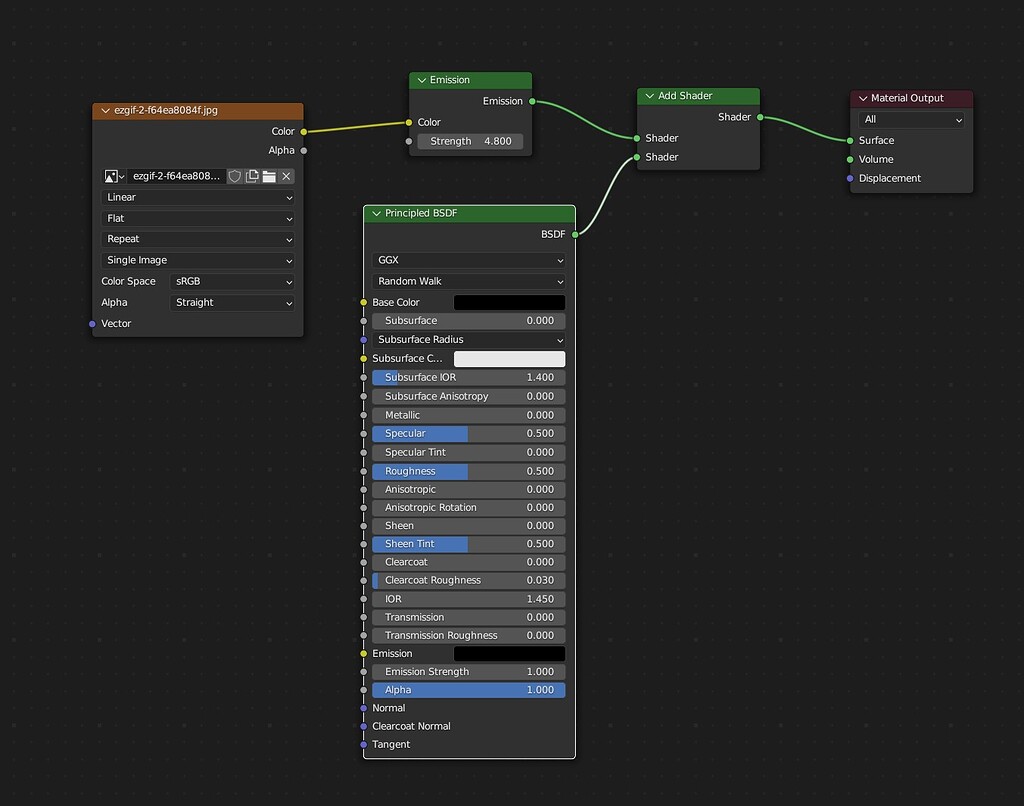Viewport: 1024px width, 806px height.
Task: Click the Shader output socket of Add Shader
Action: click(761, 117)
